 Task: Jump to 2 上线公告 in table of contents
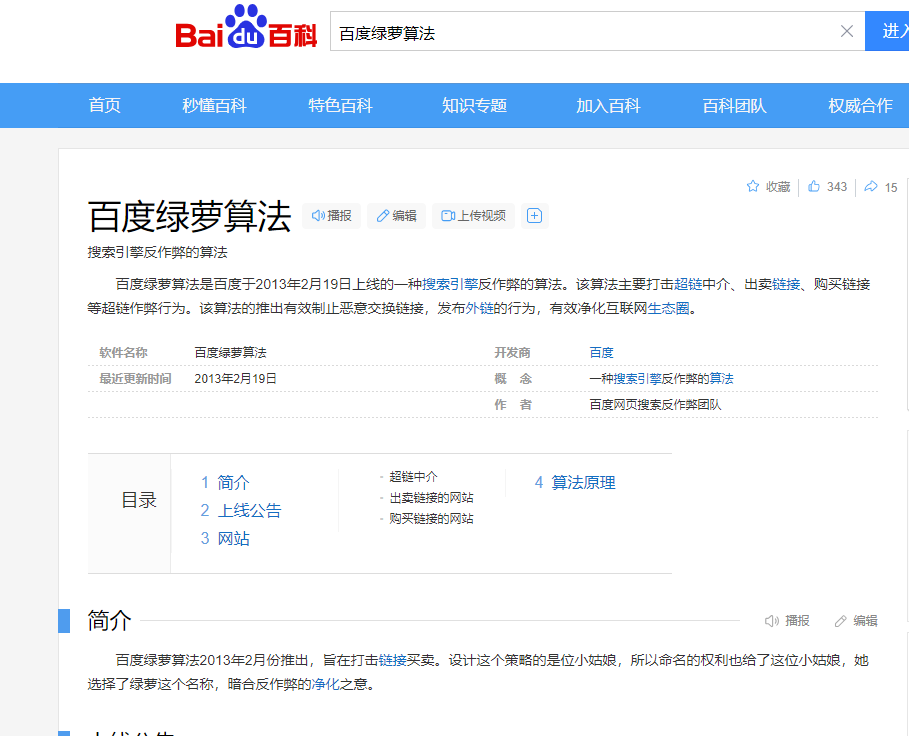coord(241,510)
